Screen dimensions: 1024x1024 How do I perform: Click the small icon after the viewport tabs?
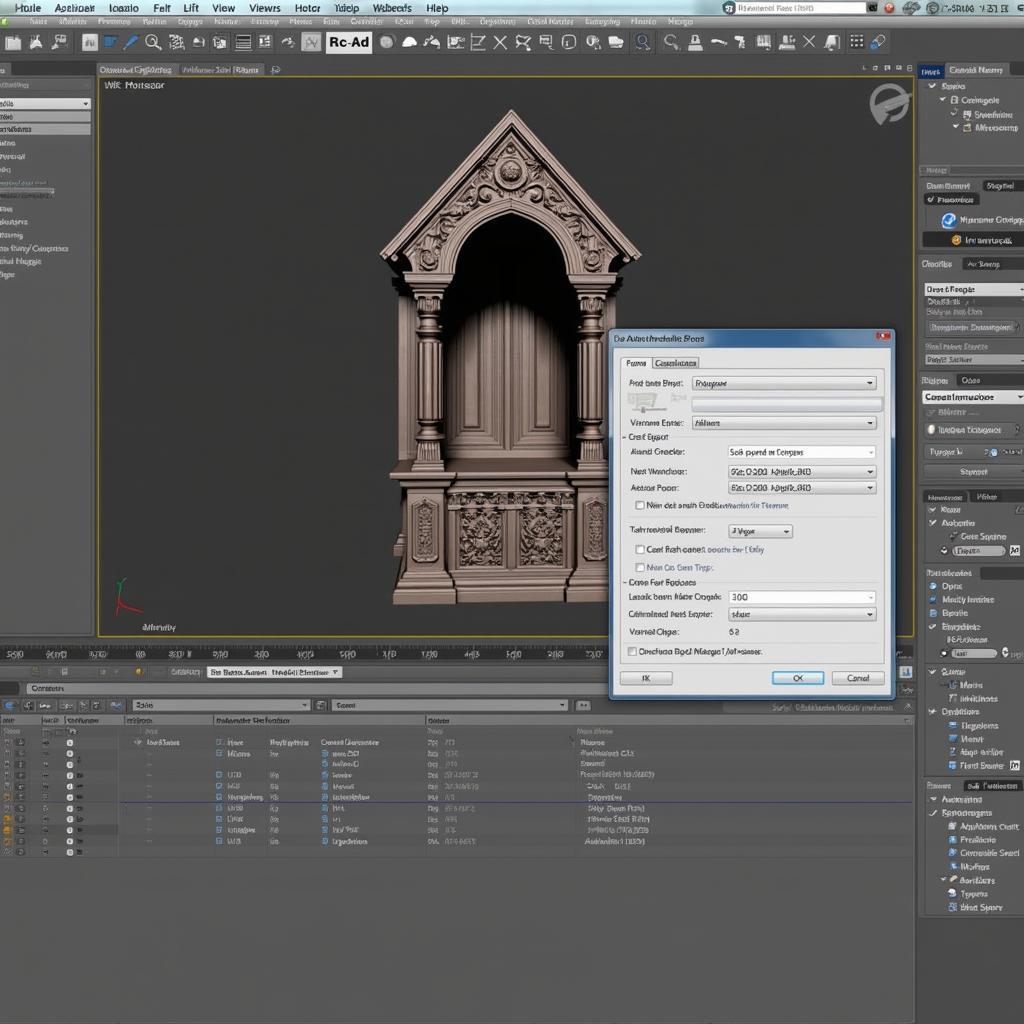276,70
